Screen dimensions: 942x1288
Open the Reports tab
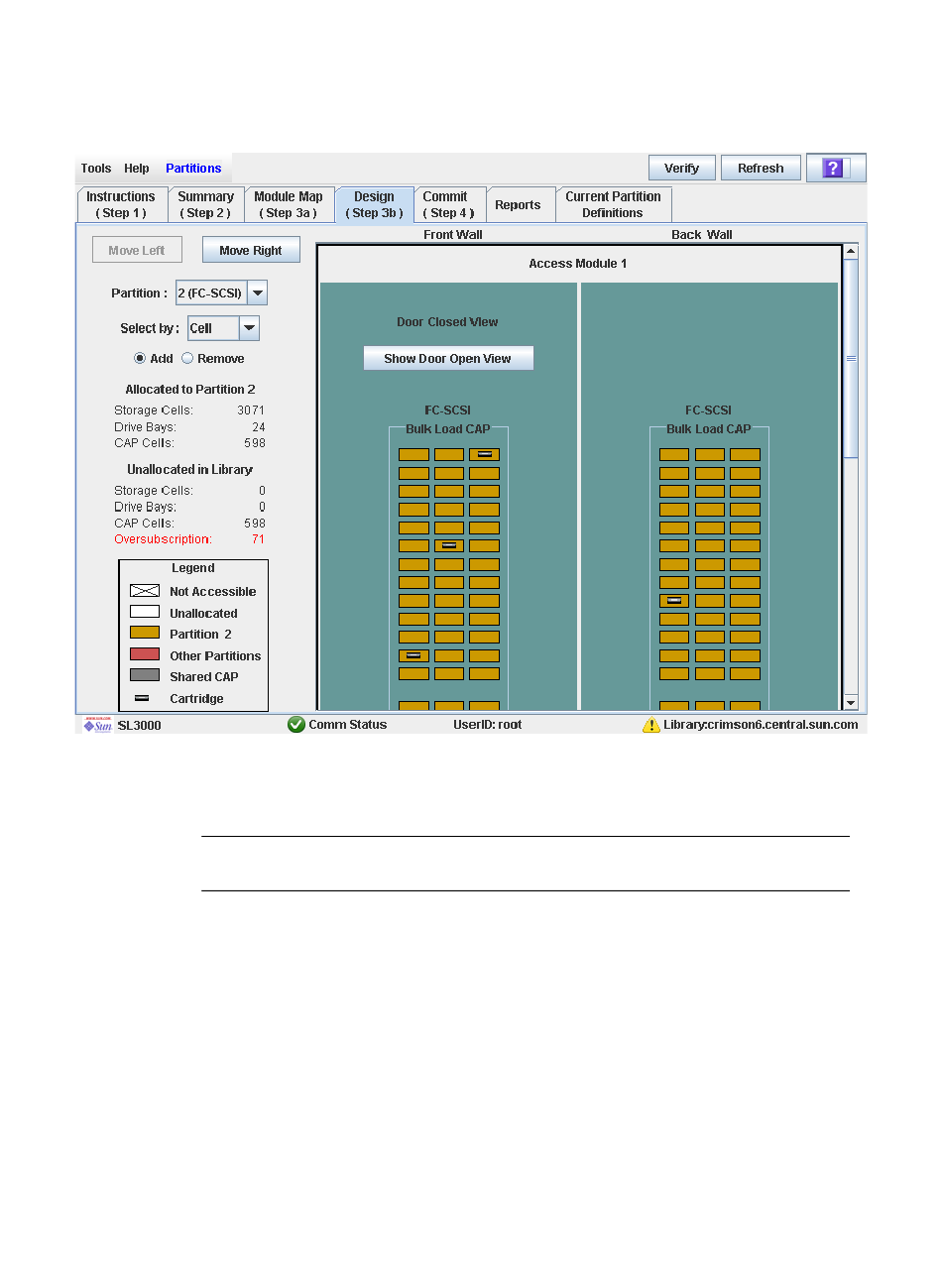pyautogui.click(x=519, y=205)
